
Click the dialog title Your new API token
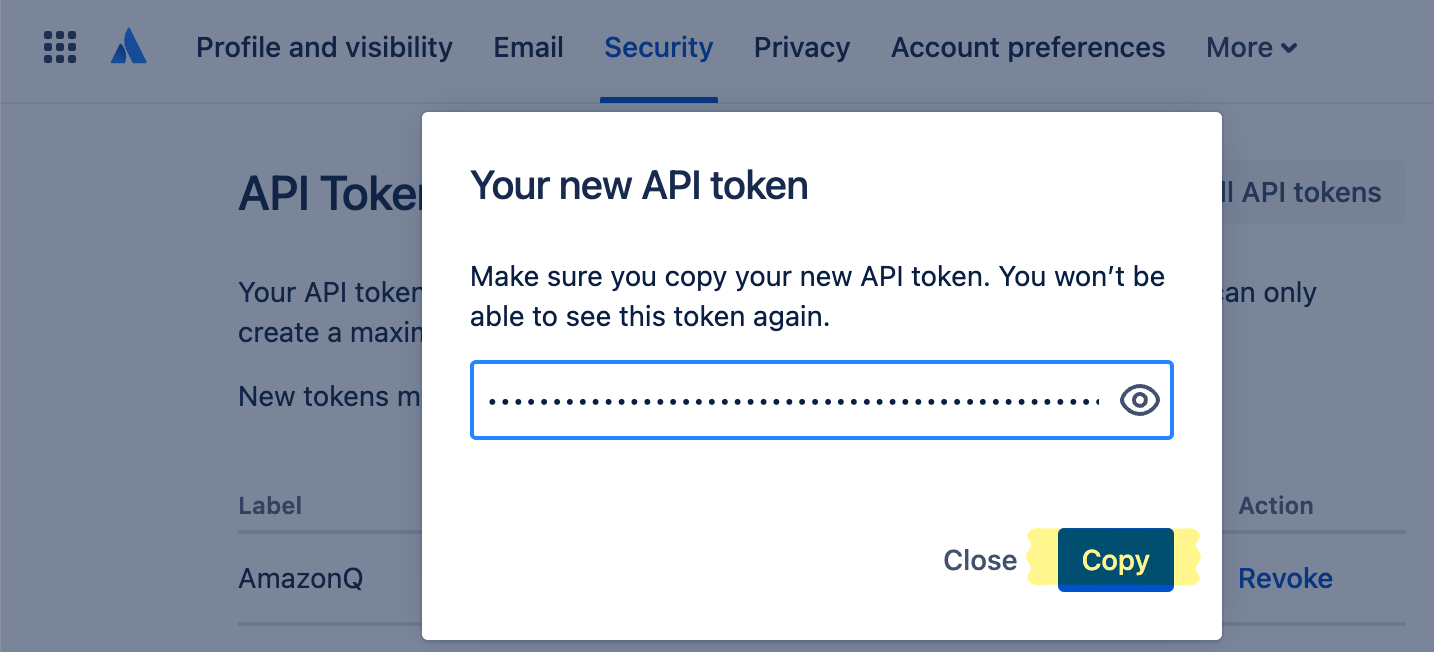click(638, 185)
